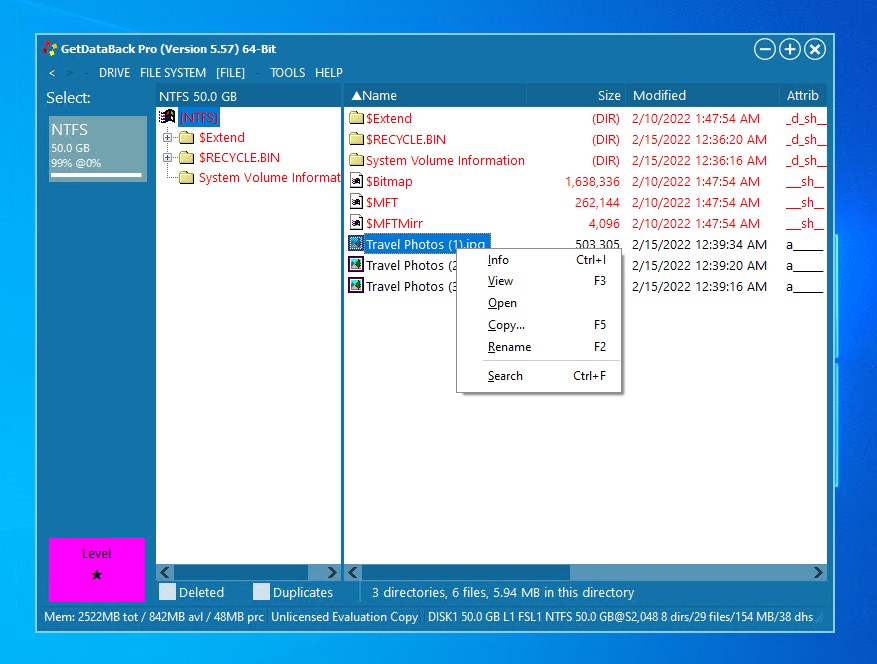Toggle the Deleted files checkbox
Viewport: 877px width, 664px height.
(168, 592)
